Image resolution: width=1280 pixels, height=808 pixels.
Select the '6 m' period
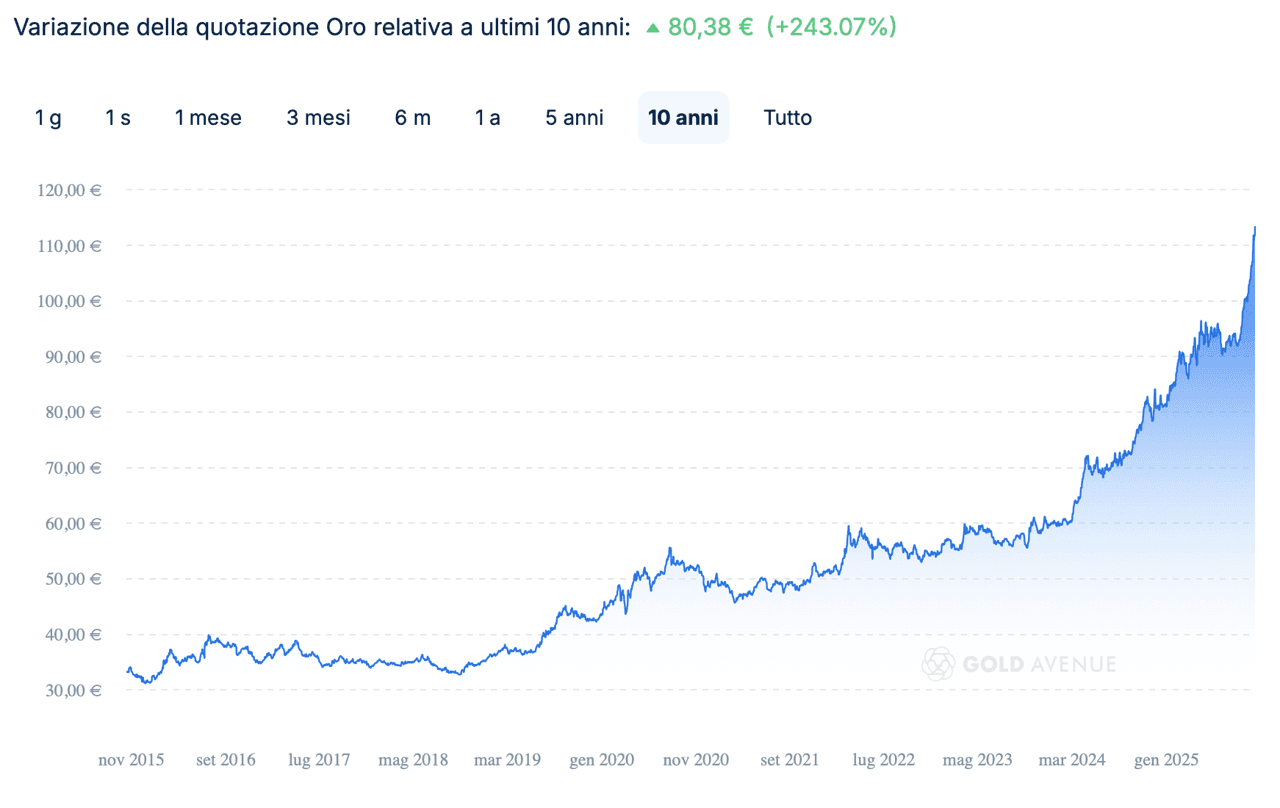tap(413, 117)
